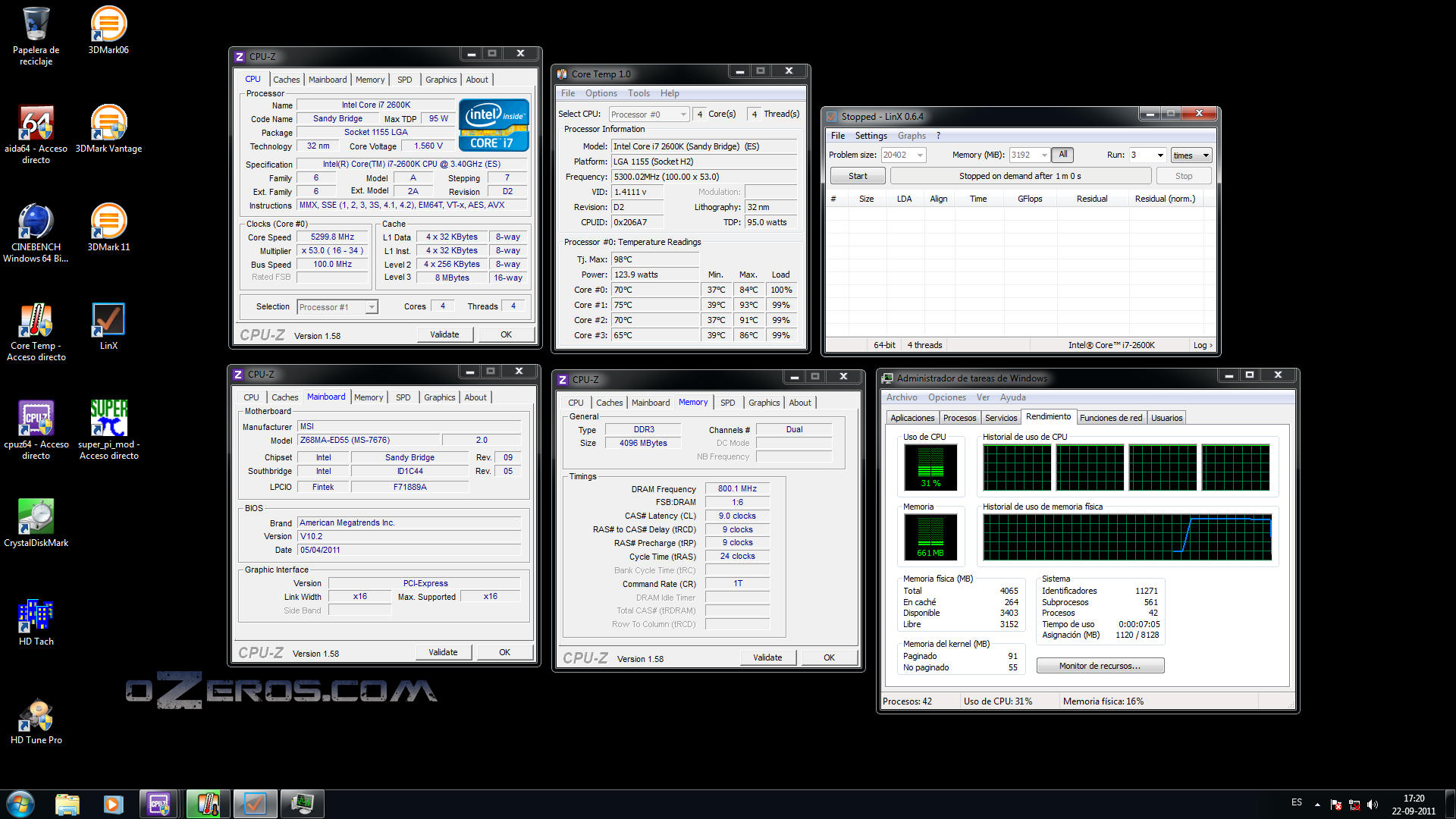Switch to Task Manager via taskbar icon

pos(302,803)
